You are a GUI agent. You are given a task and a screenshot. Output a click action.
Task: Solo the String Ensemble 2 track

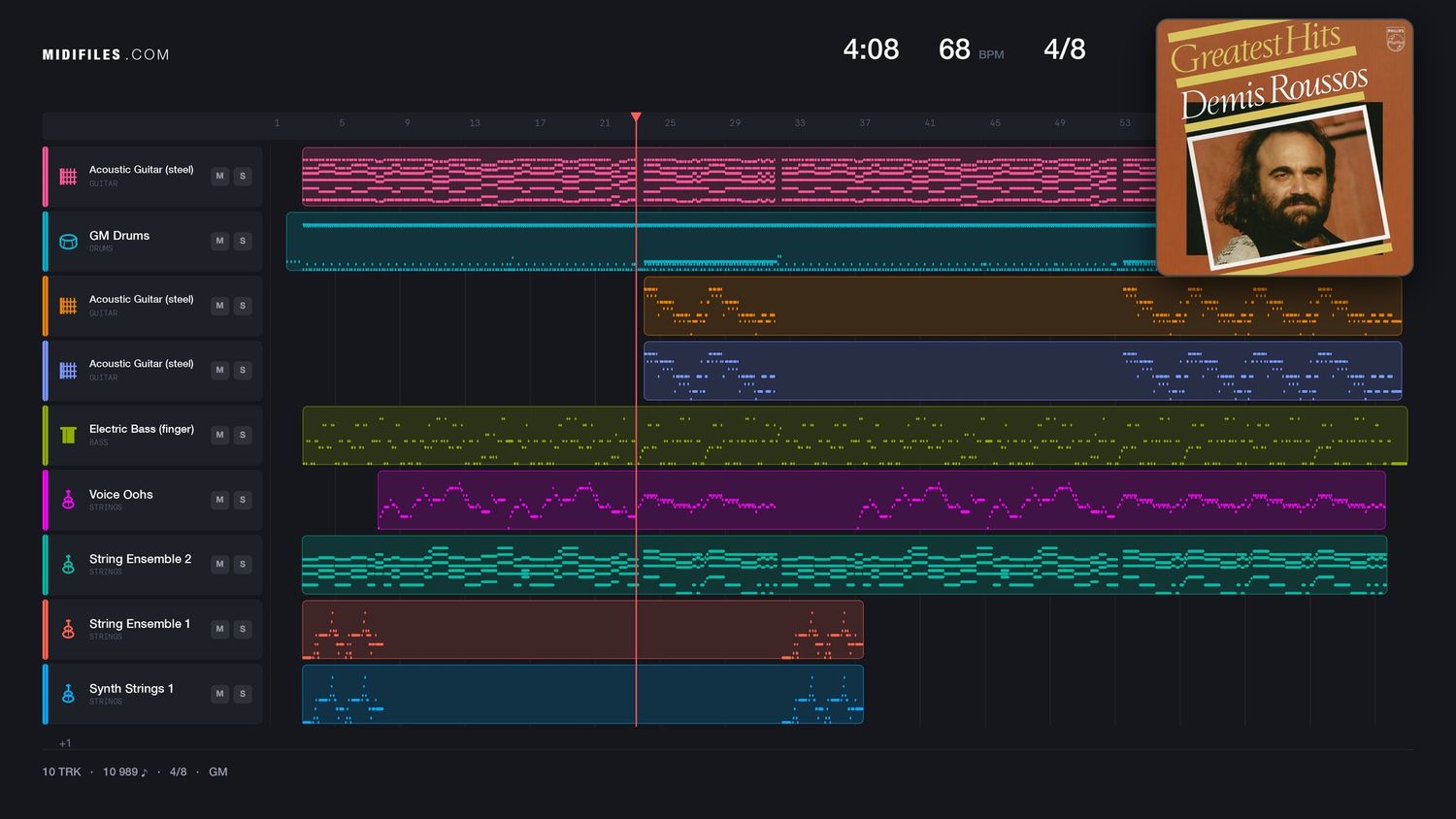pyautogui.click(x=243, y=564)
